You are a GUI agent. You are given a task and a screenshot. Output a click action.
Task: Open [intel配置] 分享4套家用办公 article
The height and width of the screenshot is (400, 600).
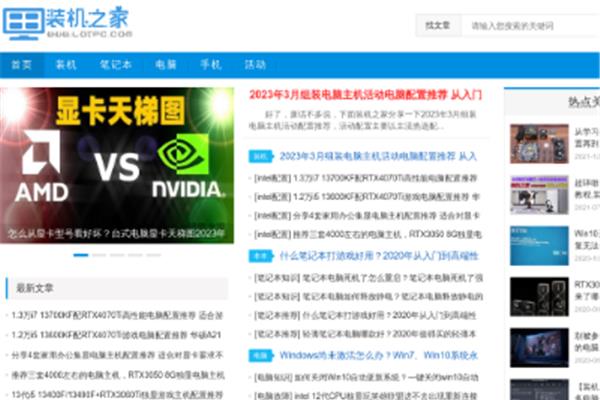[x=367, y=216]
